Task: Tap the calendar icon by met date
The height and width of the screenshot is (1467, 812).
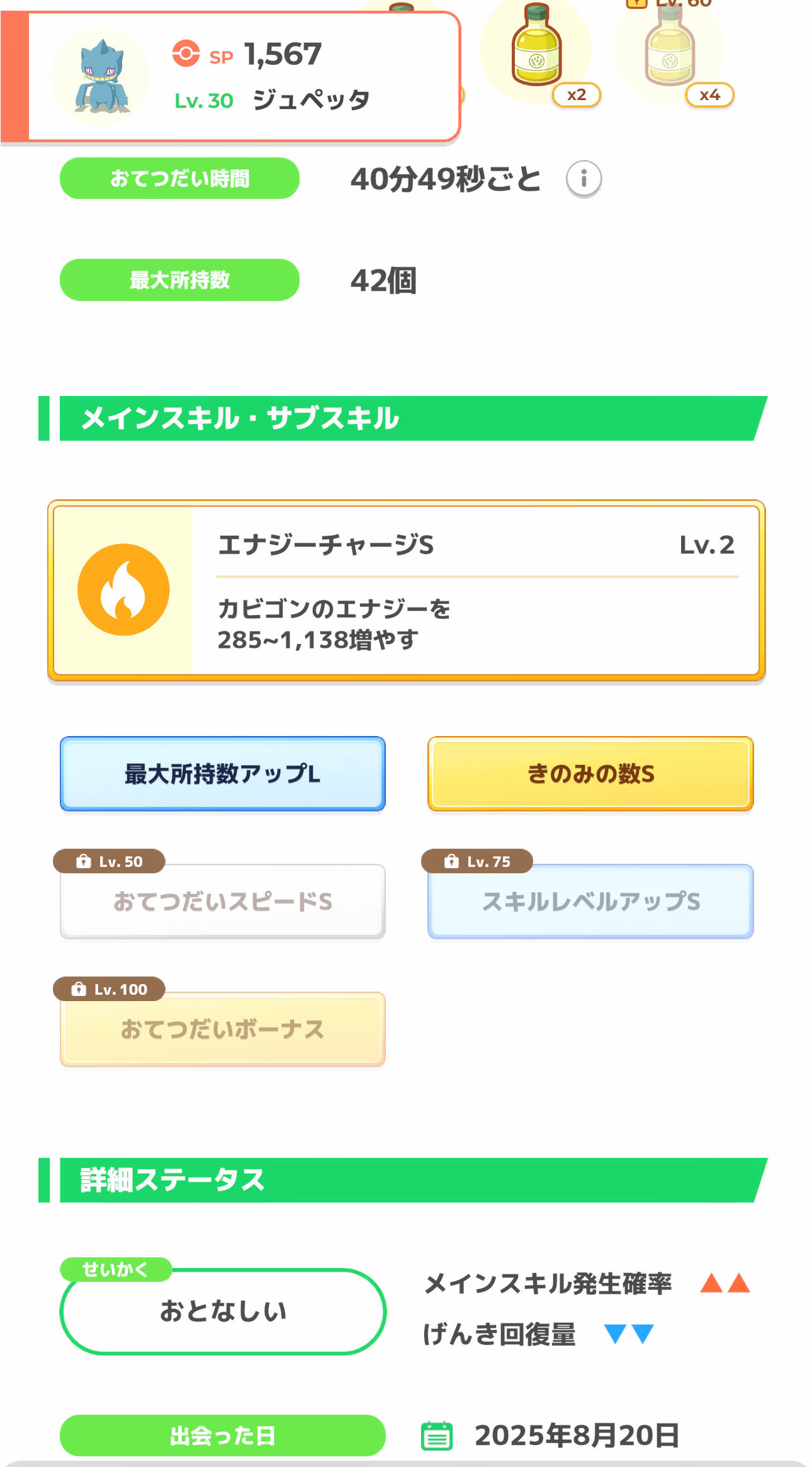Action: [x=436, y=1436]
